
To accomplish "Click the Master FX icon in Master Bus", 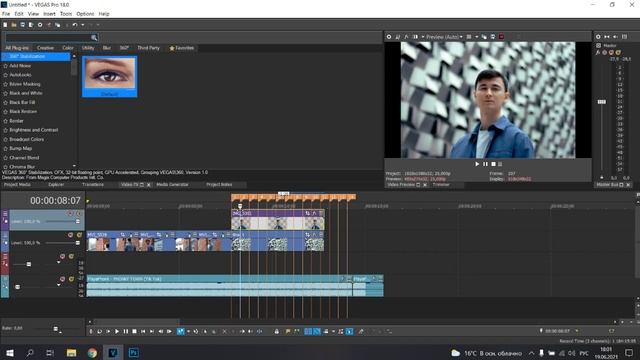I will click(598, 52).
